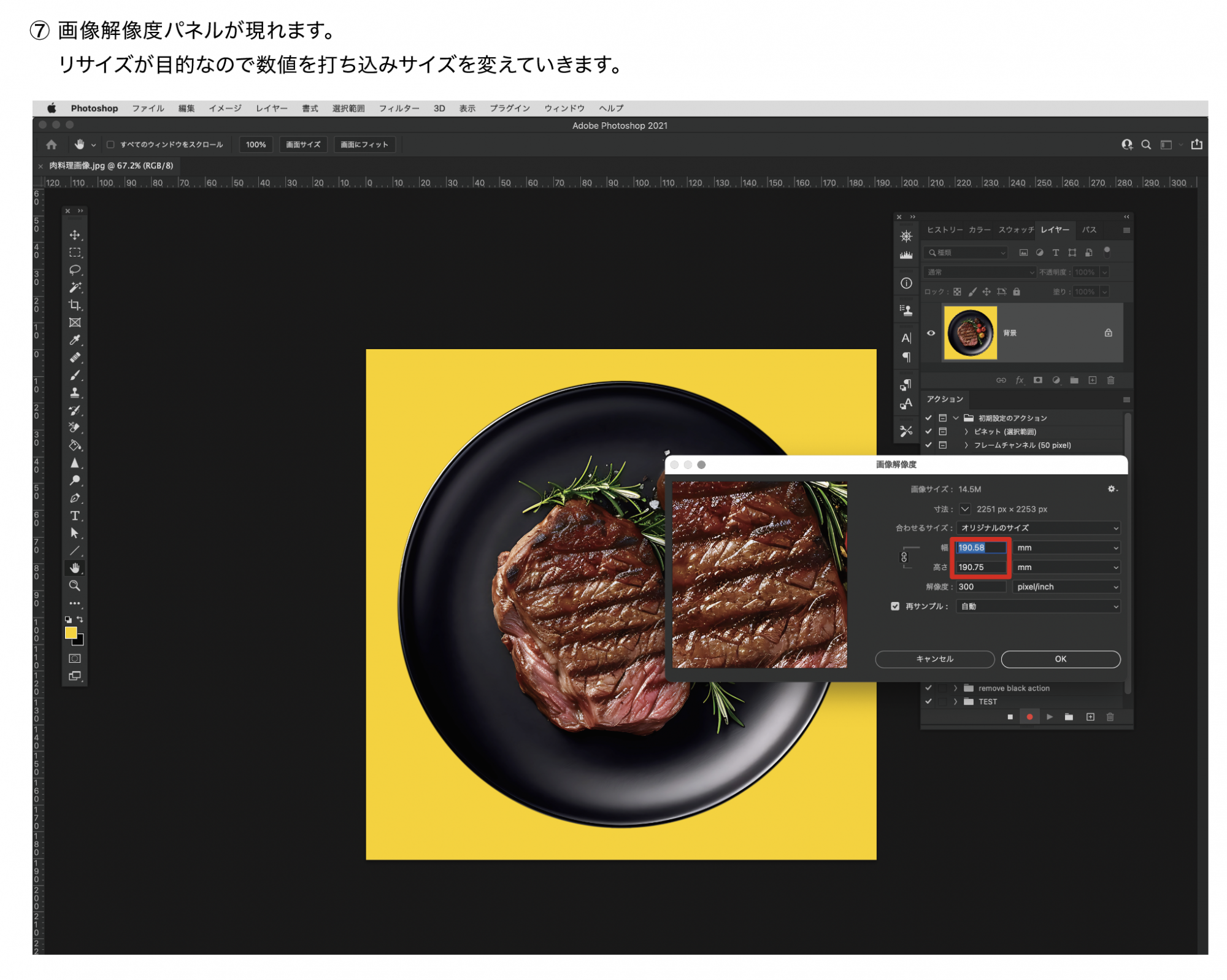The height and width of the screenshot is (980, 1227).
Task: Select the Zoom tool
Action: pos(75,586)
